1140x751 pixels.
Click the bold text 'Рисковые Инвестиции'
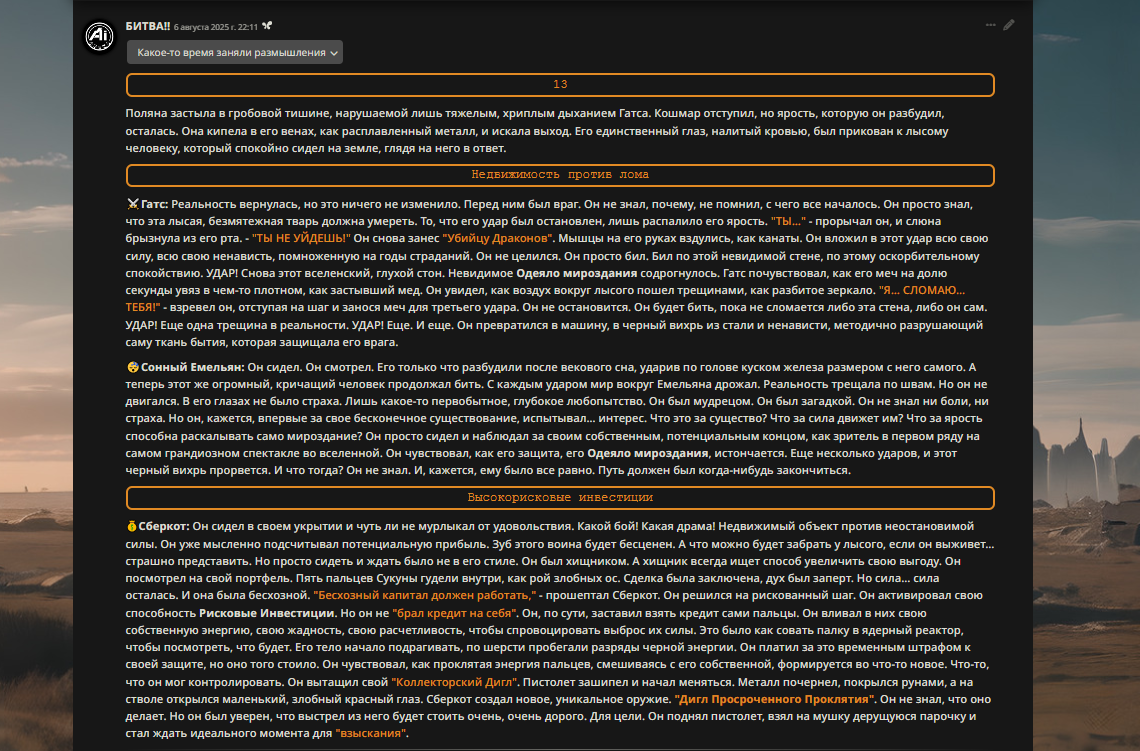[x=267, y=613]
